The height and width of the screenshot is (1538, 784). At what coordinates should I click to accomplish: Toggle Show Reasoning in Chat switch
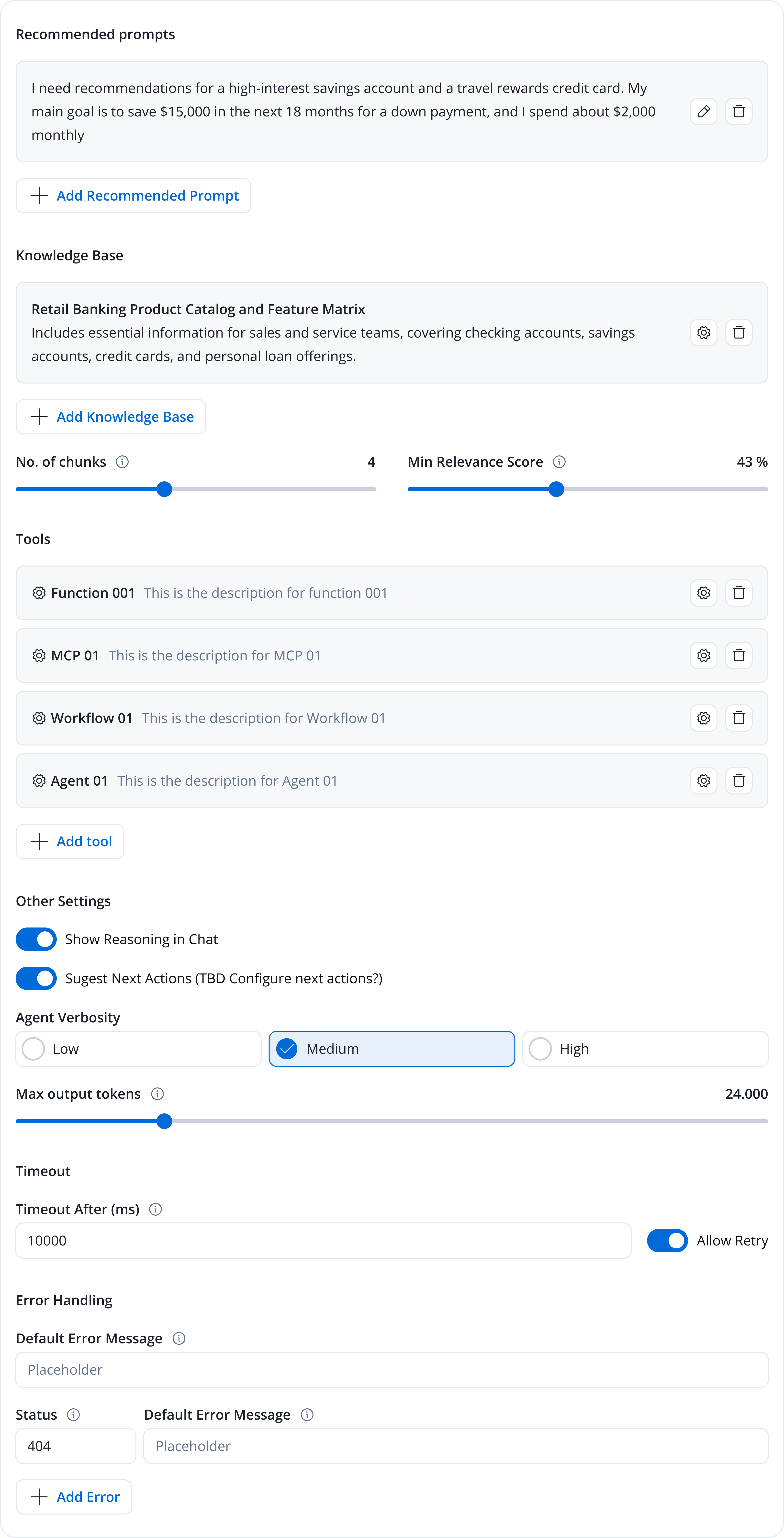36,939
